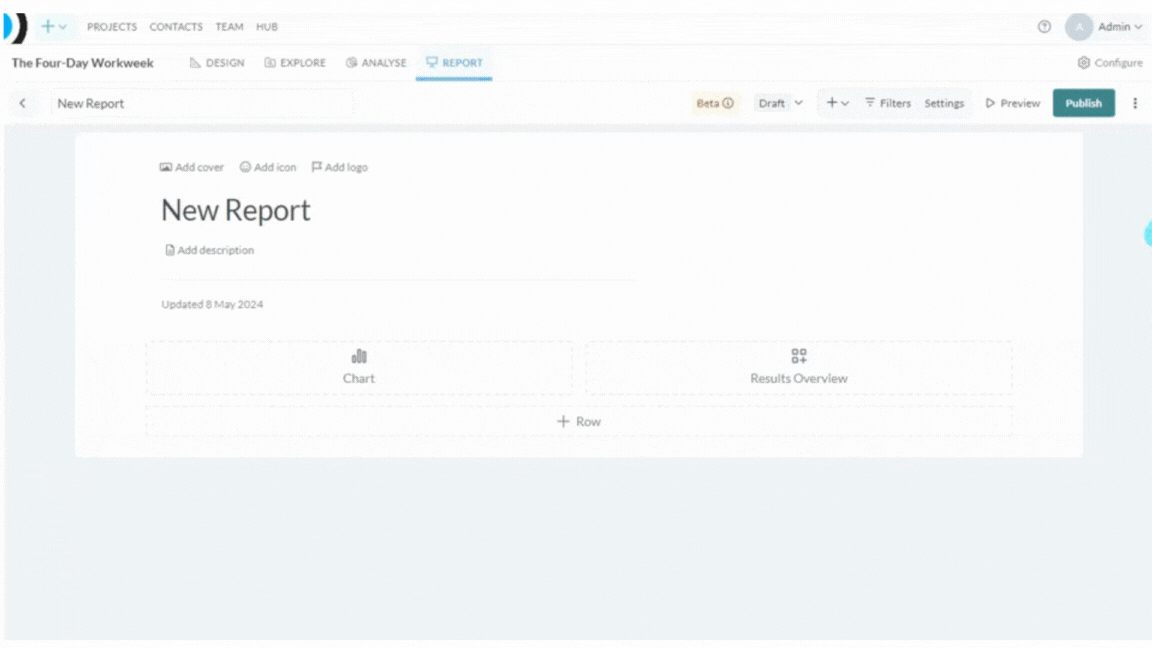Image resolution: width=1152 pixels, height=648 pixels.
Task: Switch to the ANALYSE tab
Action: coord(375,62)
